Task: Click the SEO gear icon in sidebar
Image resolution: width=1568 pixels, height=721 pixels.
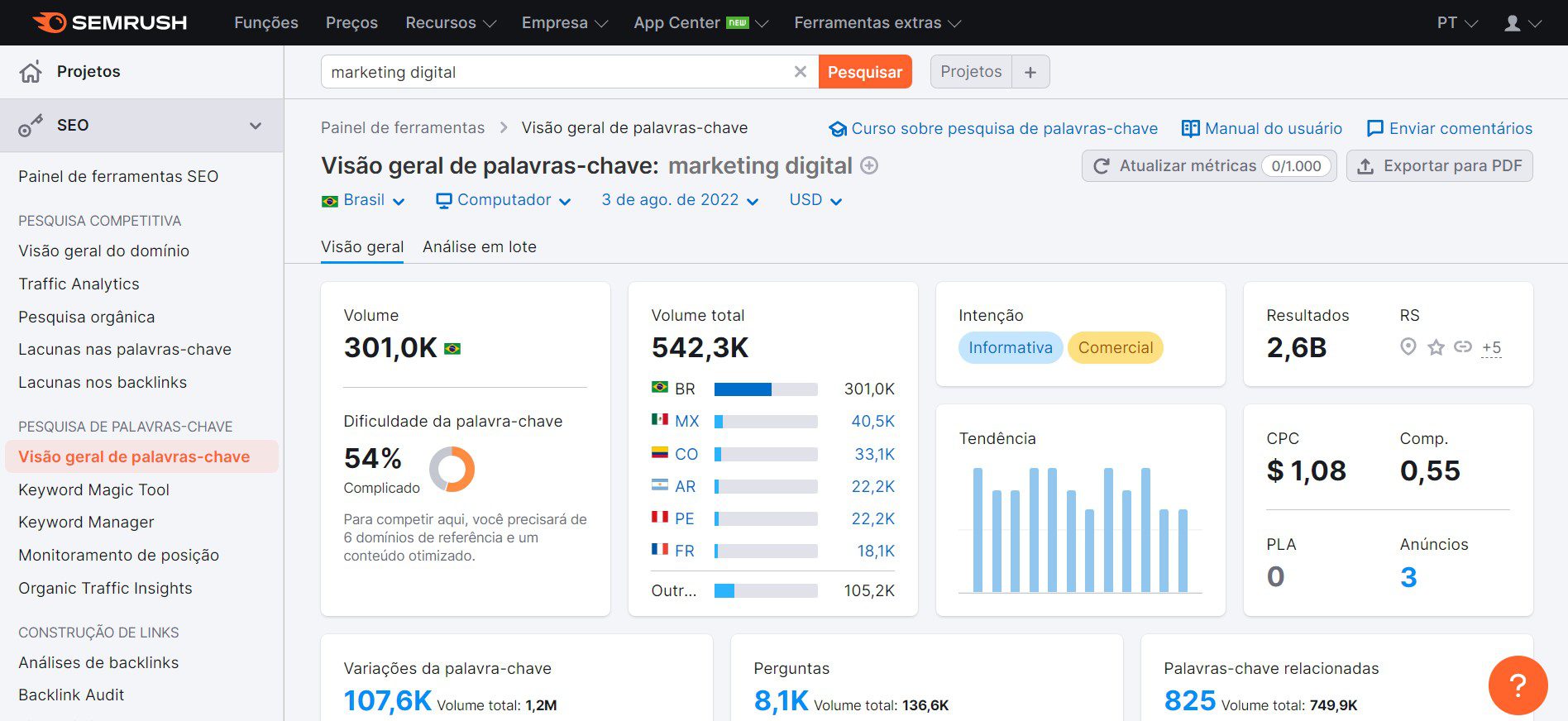Action: 31,126
